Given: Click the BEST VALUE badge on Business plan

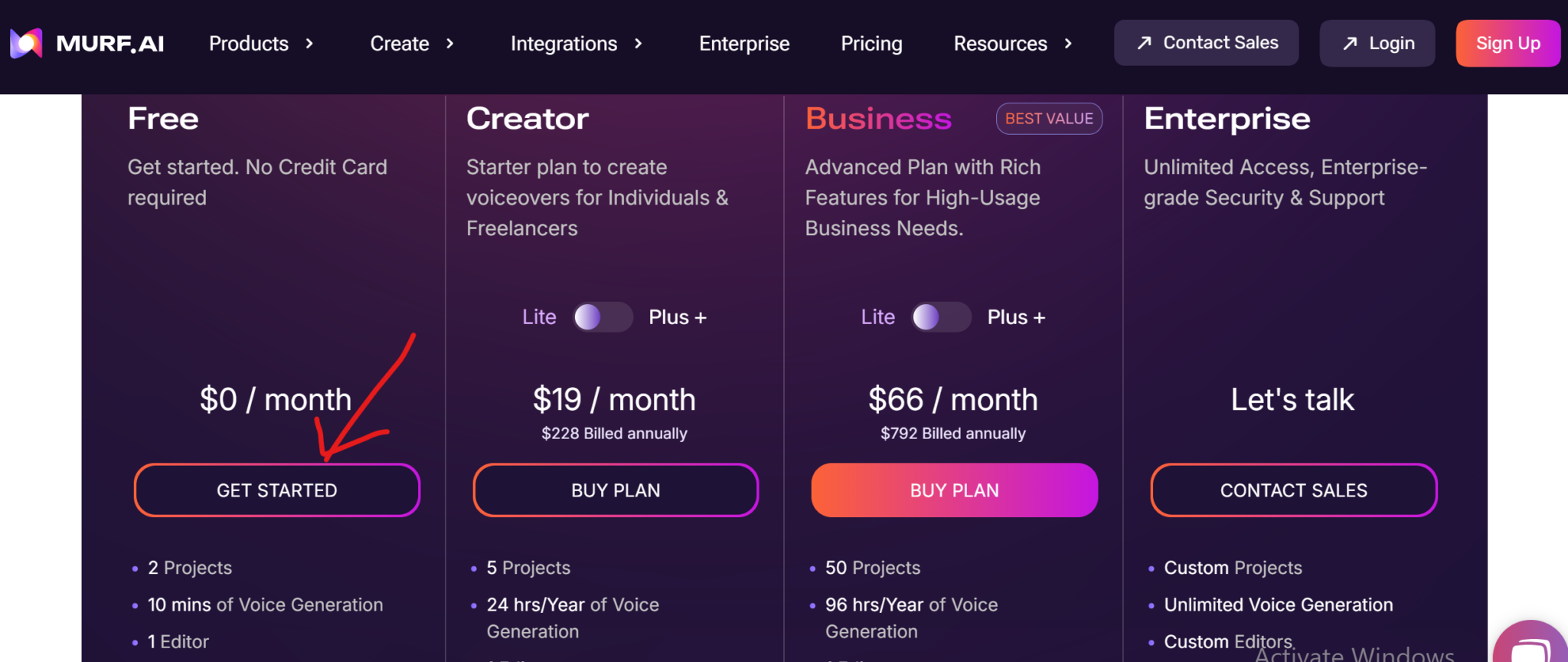Looking at the screenshot, I should [x=1048, y=119].
